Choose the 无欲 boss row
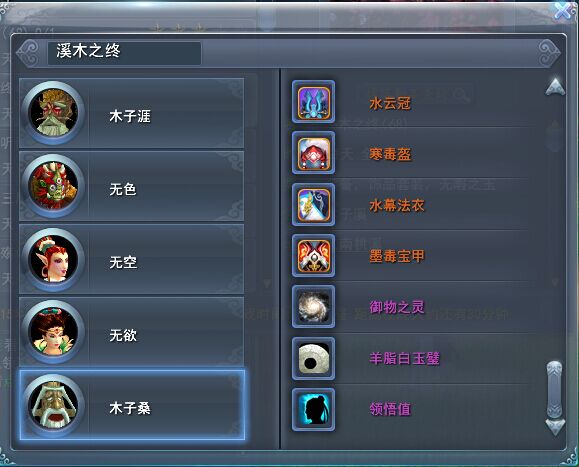The image size is (579, 467). point(131,332)
